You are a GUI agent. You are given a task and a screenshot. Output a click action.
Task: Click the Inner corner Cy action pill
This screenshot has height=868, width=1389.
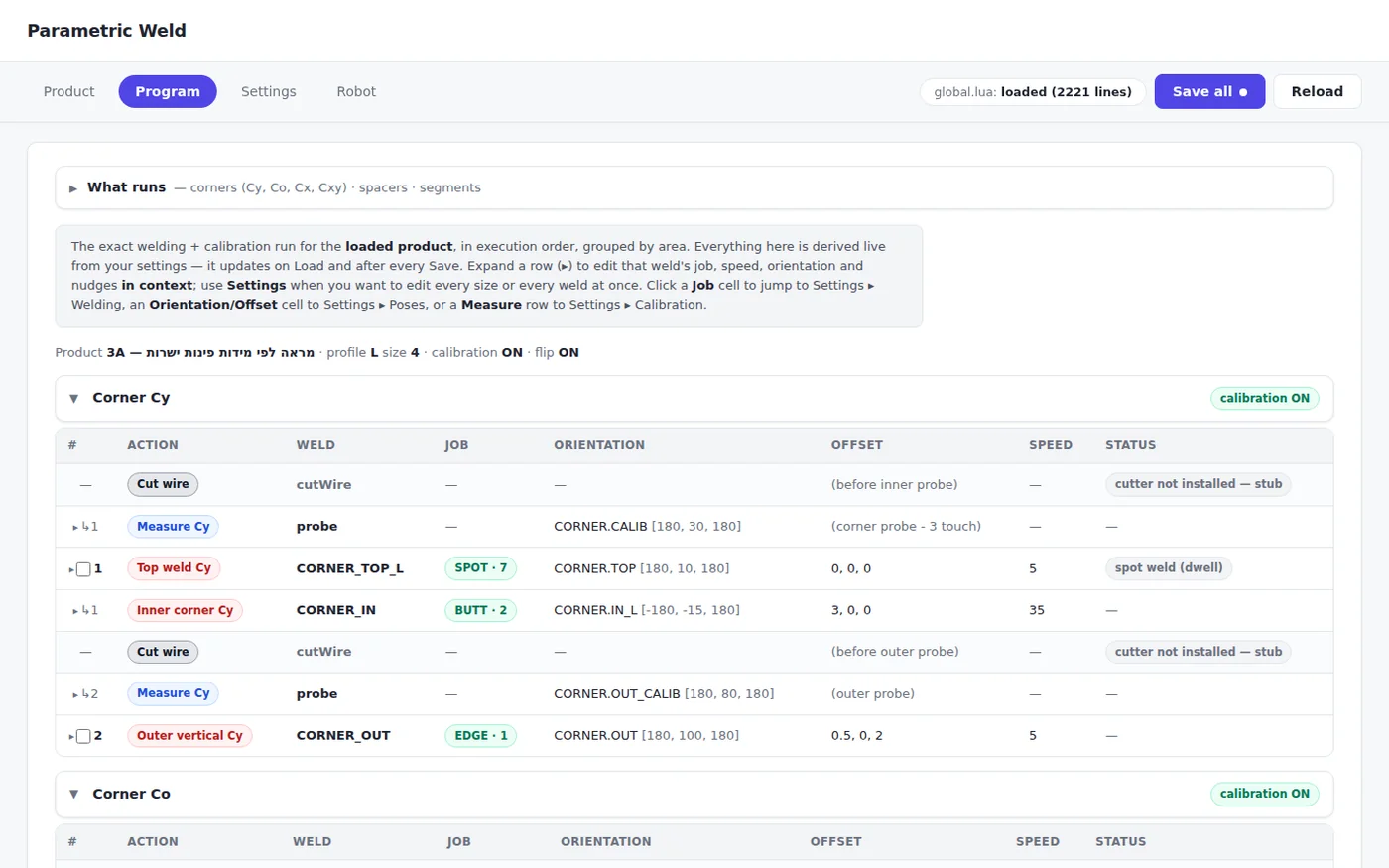[185, 610]
